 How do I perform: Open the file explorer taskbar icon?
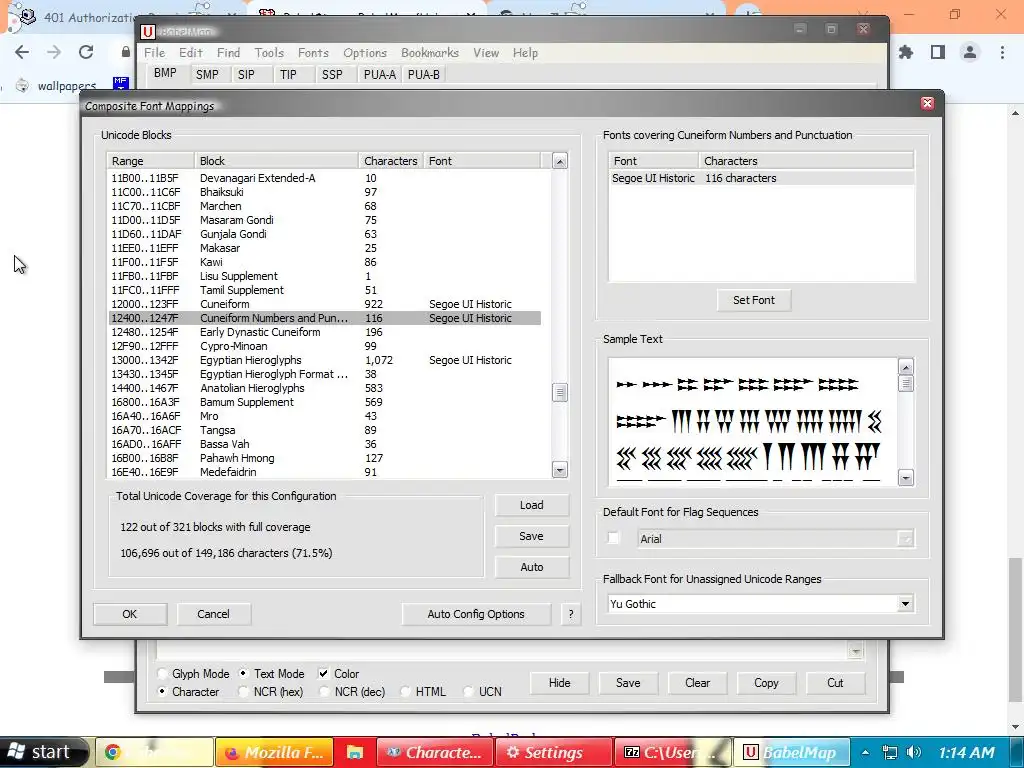coord(355,752)
